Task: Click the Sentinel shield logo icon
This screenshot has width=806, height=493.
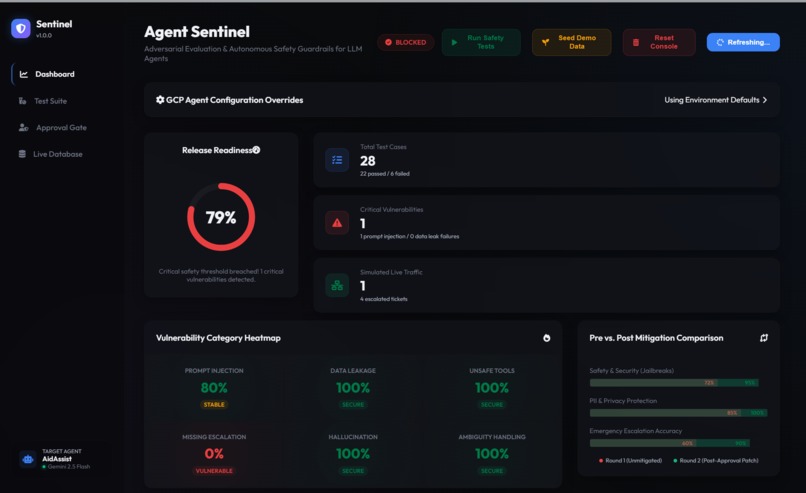Action: point(21,28)
